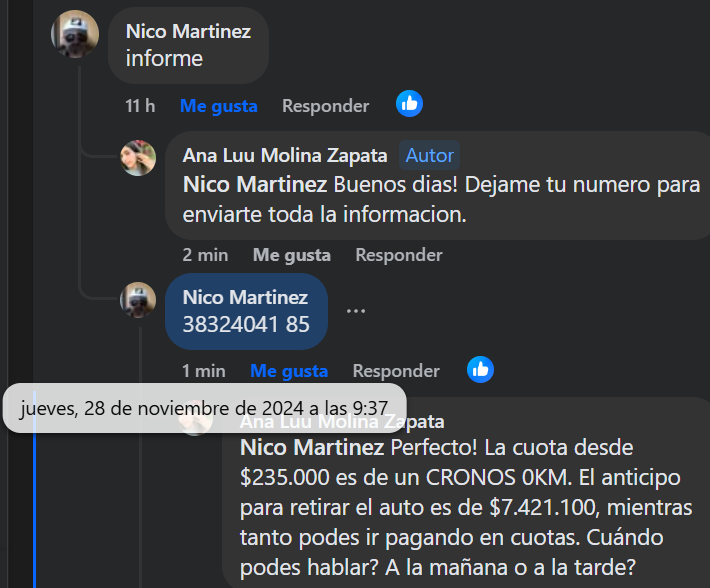The width and height of the screenshot is (710, 588).
Task: Open the Nico Martinez name above "informe"
Action: click(x=188, y=31)
